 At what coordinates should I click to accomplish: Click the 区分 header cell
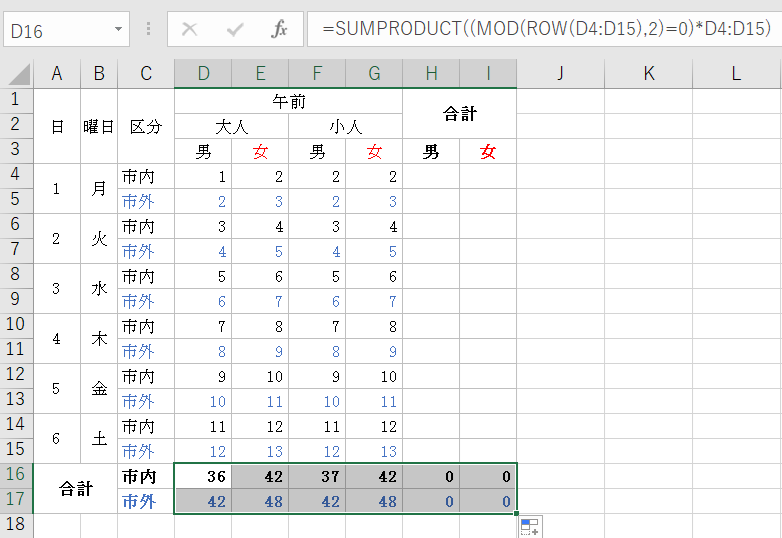[x=146, y=126]
